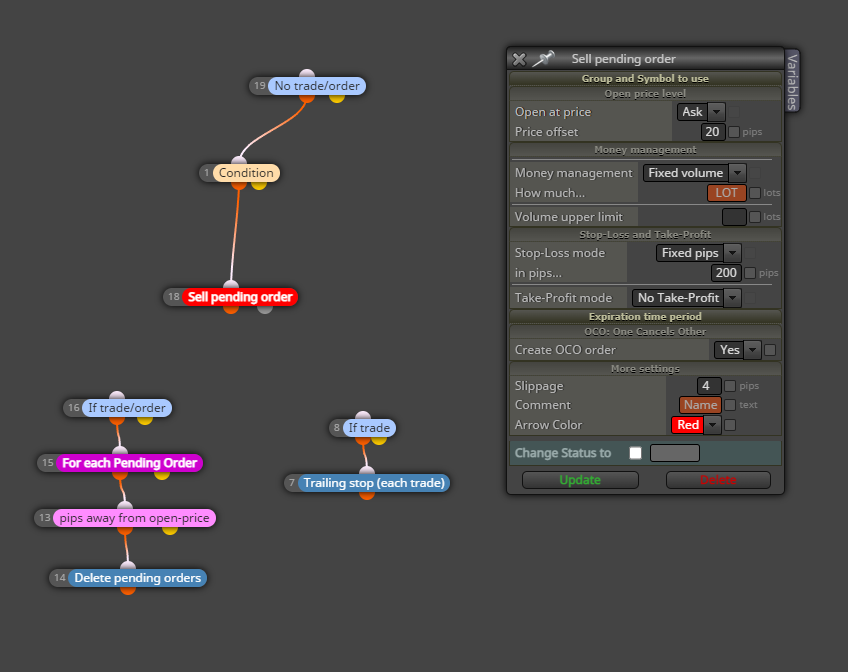Toggle the Slippage pips checkbox
Image resolution: width=848 pixels, height=672 pixels.
730,386
